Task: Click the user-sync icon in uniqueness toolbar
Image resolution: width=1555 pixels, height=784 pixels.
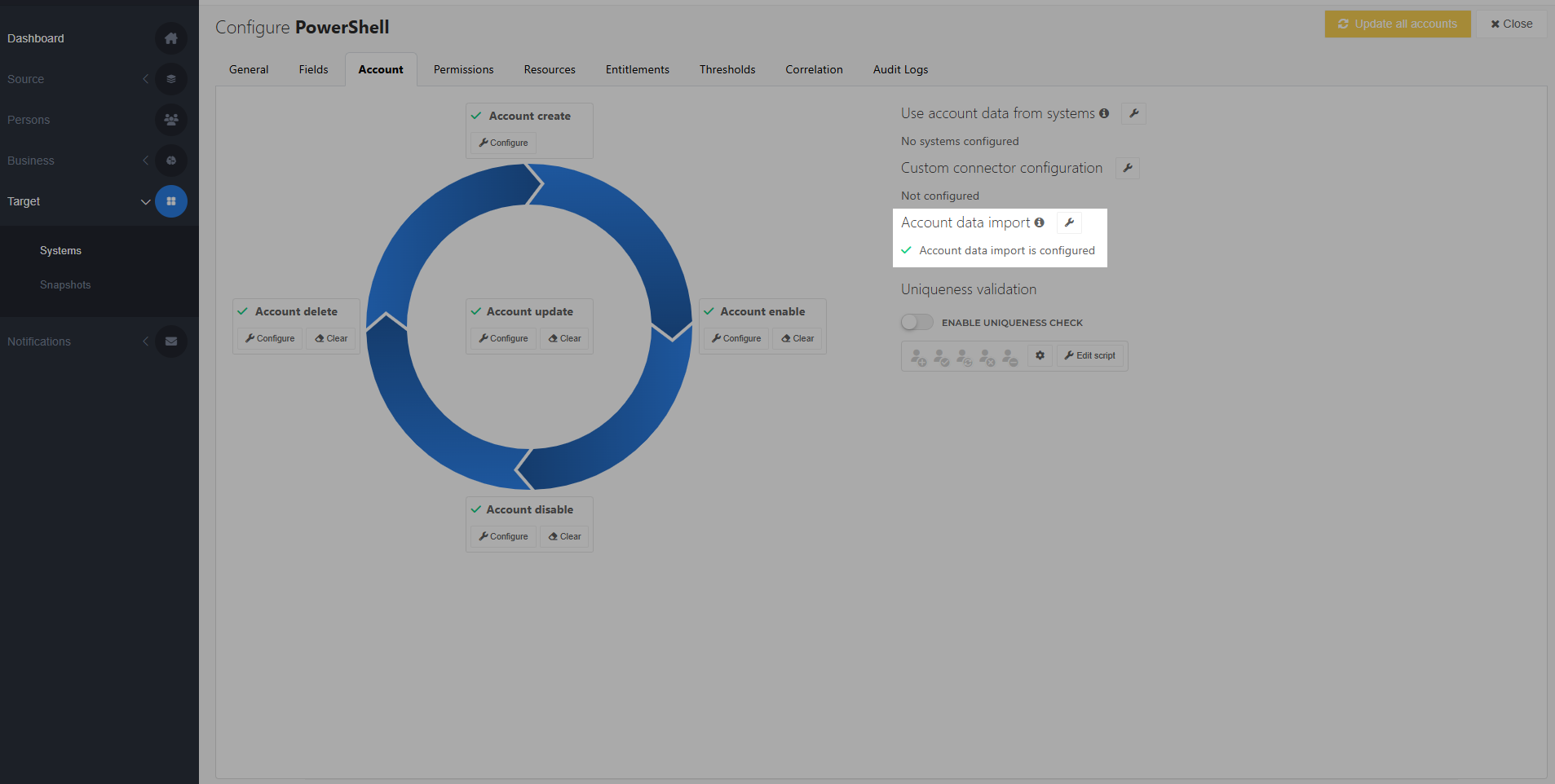Action: pos(965,357)
